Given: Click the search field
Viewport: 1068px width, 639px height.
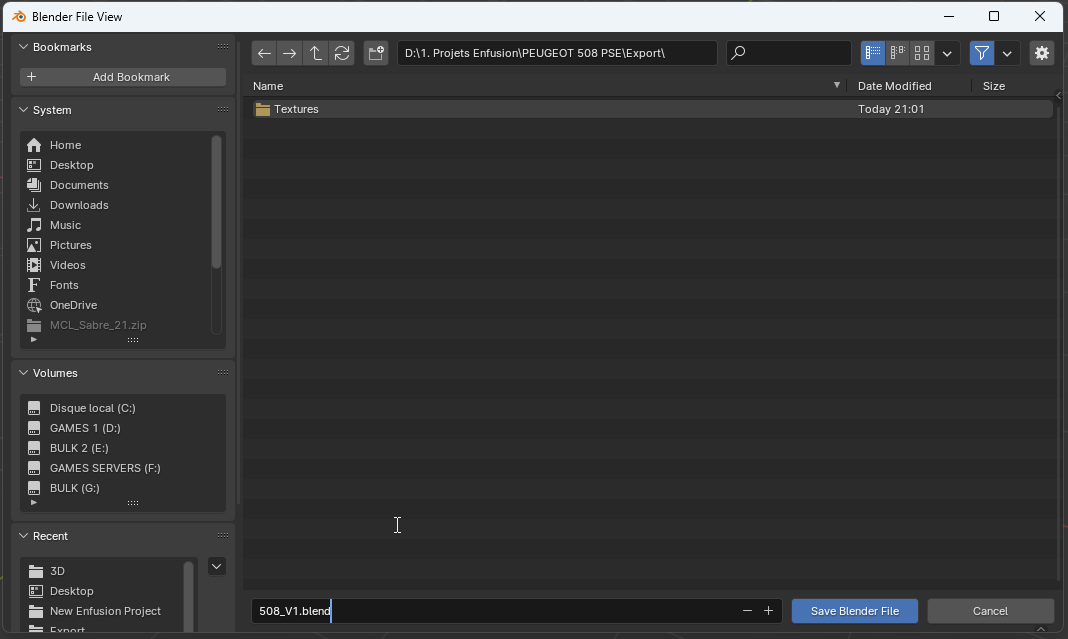Looking at the screenshot, I should [x=789, y=53].
